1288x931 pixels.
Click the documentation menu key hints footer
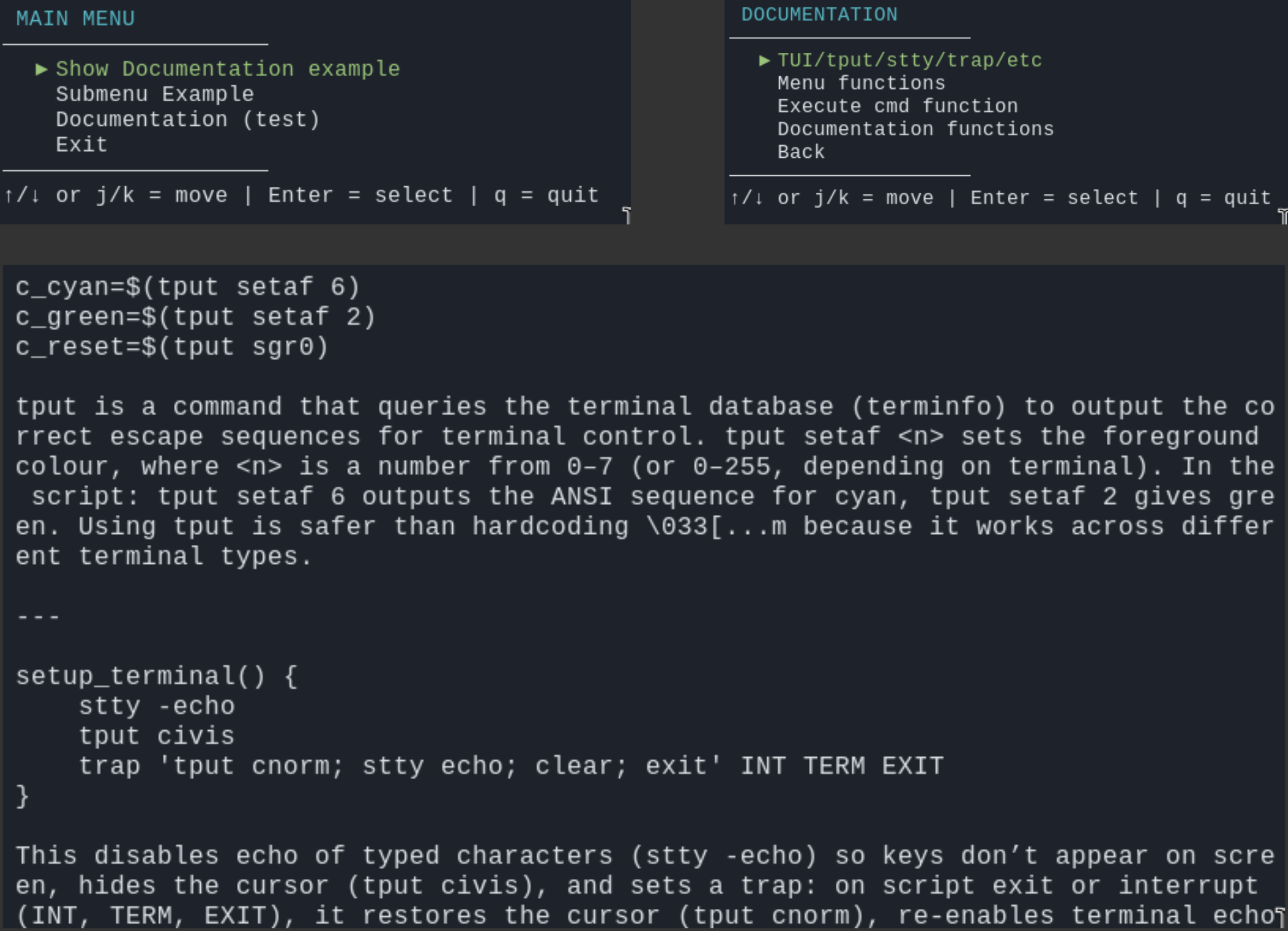pyautogui.click(x=1001, y=197)
